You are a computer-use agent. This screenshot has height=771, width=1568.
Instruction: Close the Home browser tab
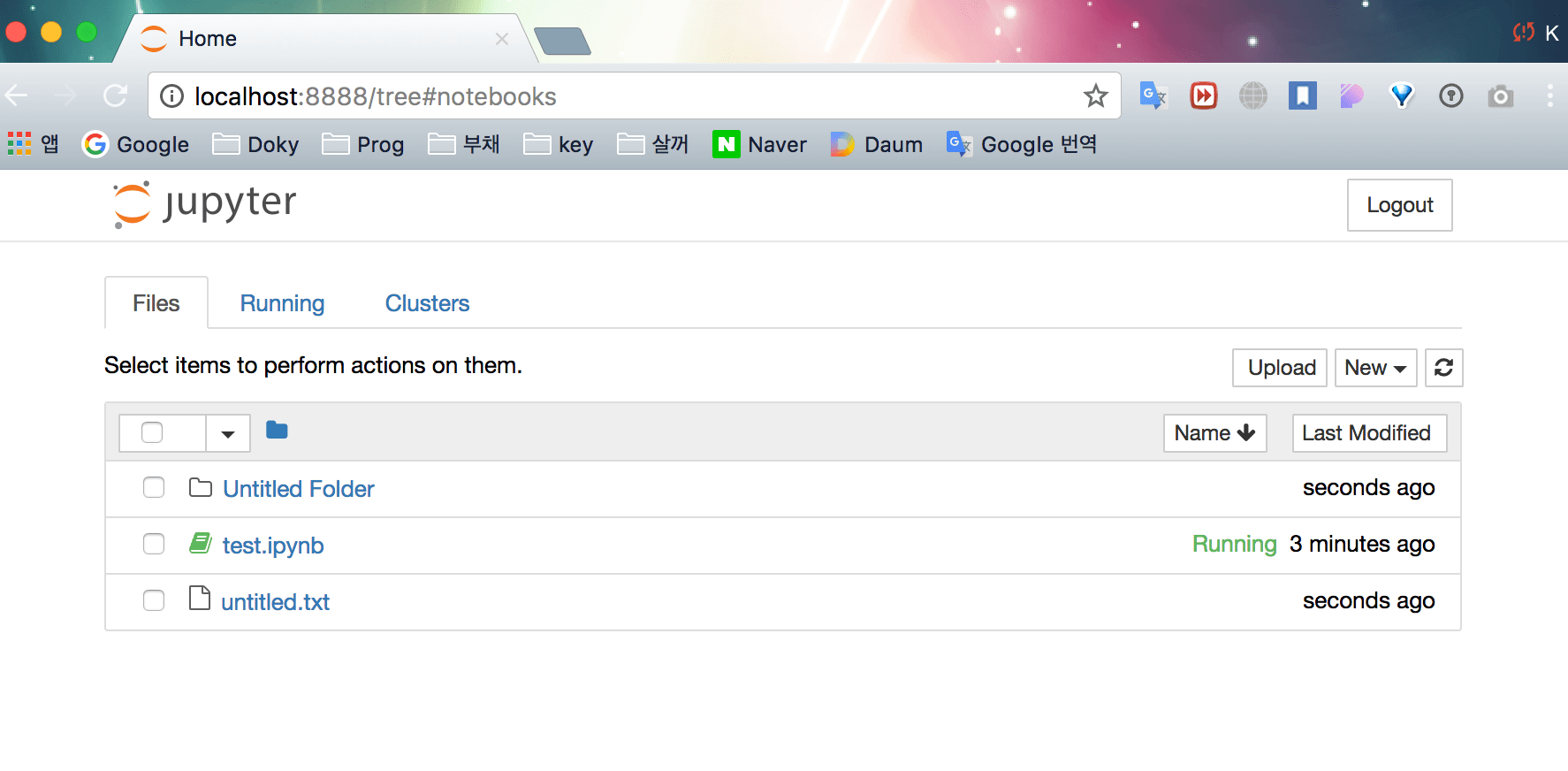[x=502, y=39]
